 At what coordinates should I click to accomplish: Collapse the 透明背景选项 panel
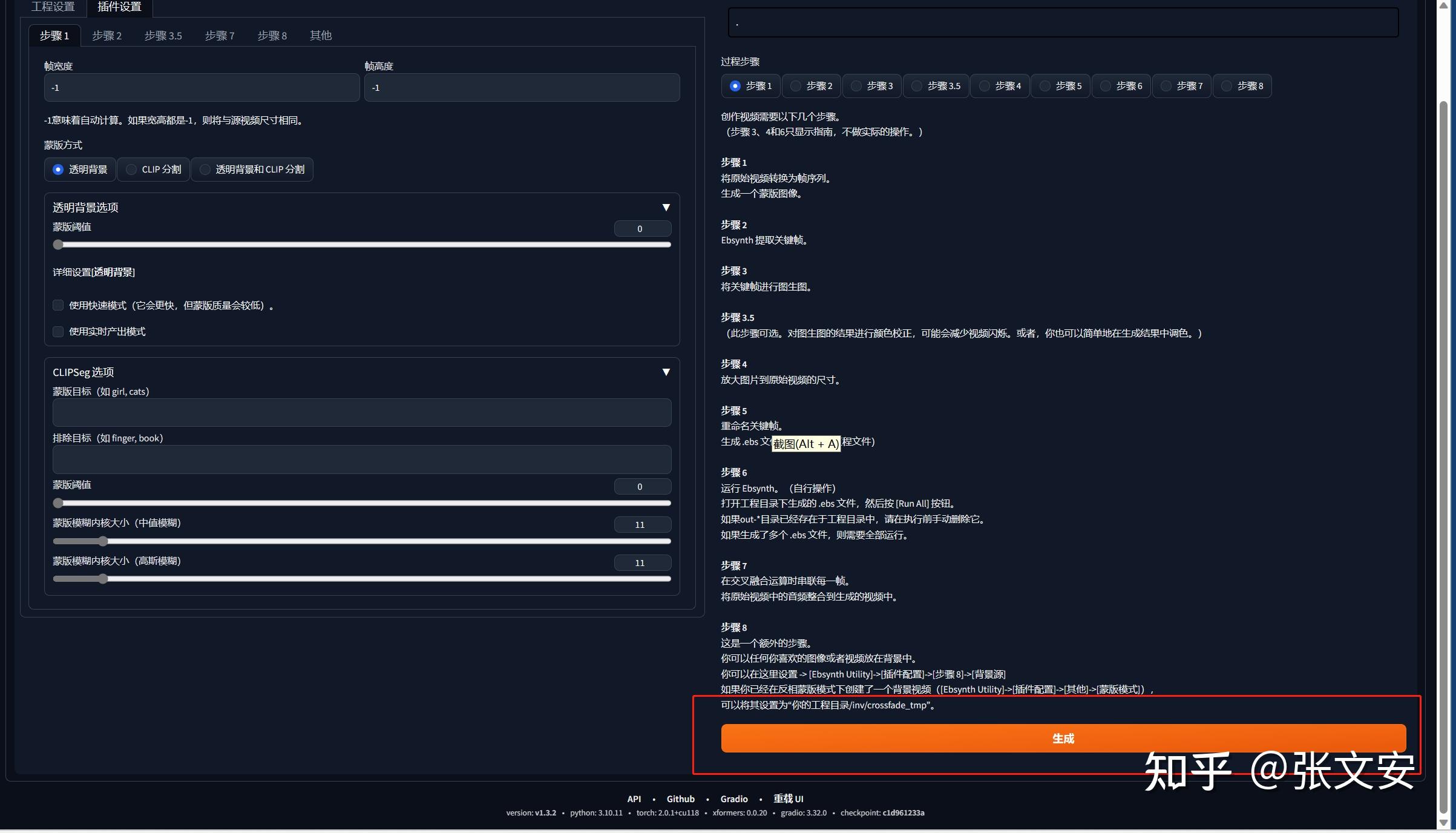tap(666, 208)
